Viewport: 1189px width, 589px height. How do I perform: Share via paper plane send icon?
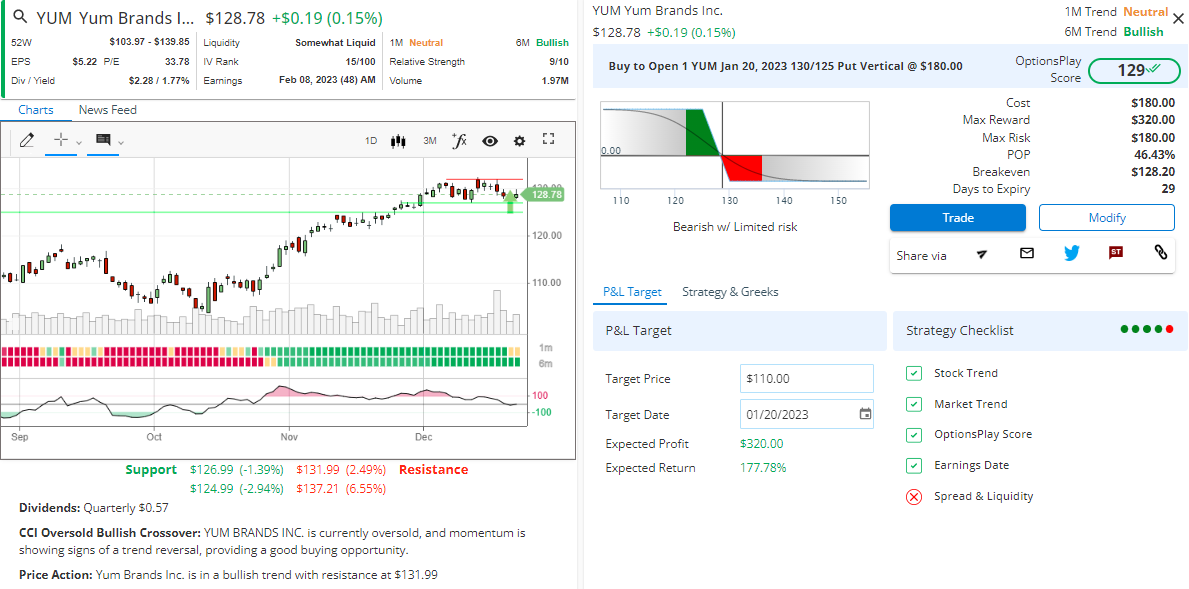coord(982,254)
